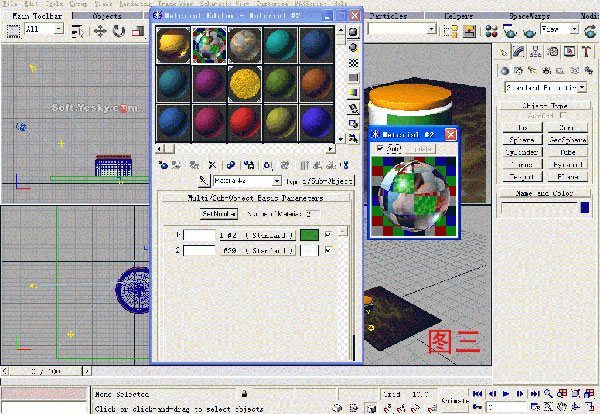The image size is (600, 414).
Task: Click Sample Type sphere icon
Action: click(x=353, y=32)
